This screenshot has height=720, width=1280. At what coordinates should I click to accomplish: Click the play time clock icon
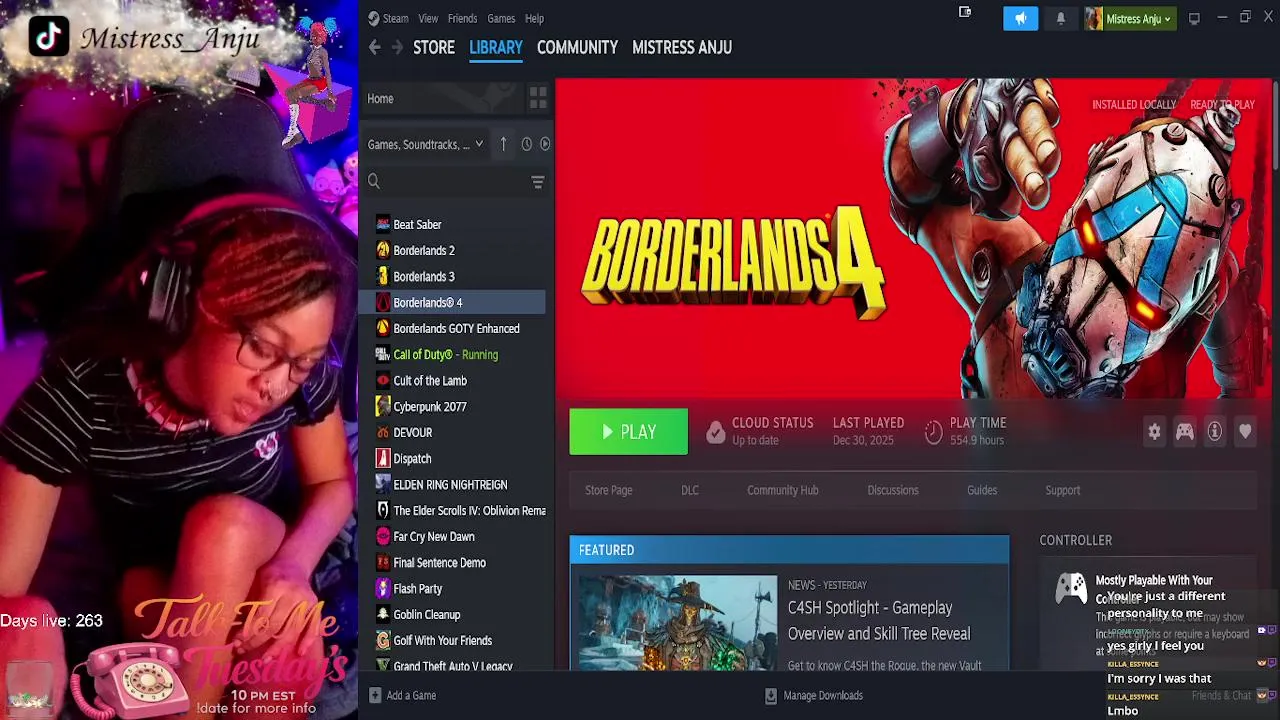933,432
